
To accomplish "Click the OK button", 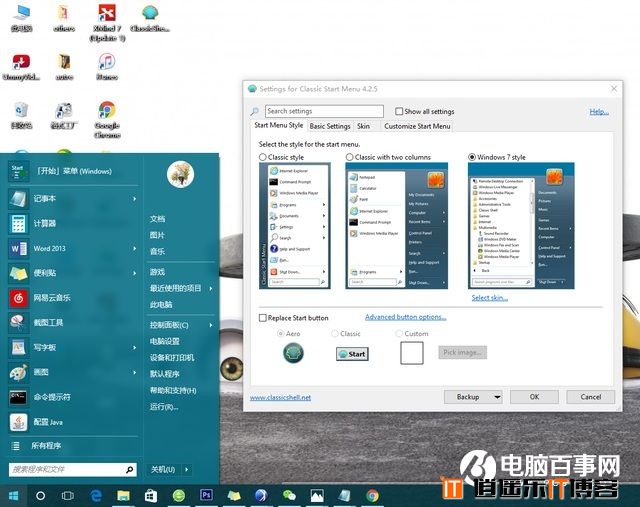I will pyautogui.click(x=534, y=397).
